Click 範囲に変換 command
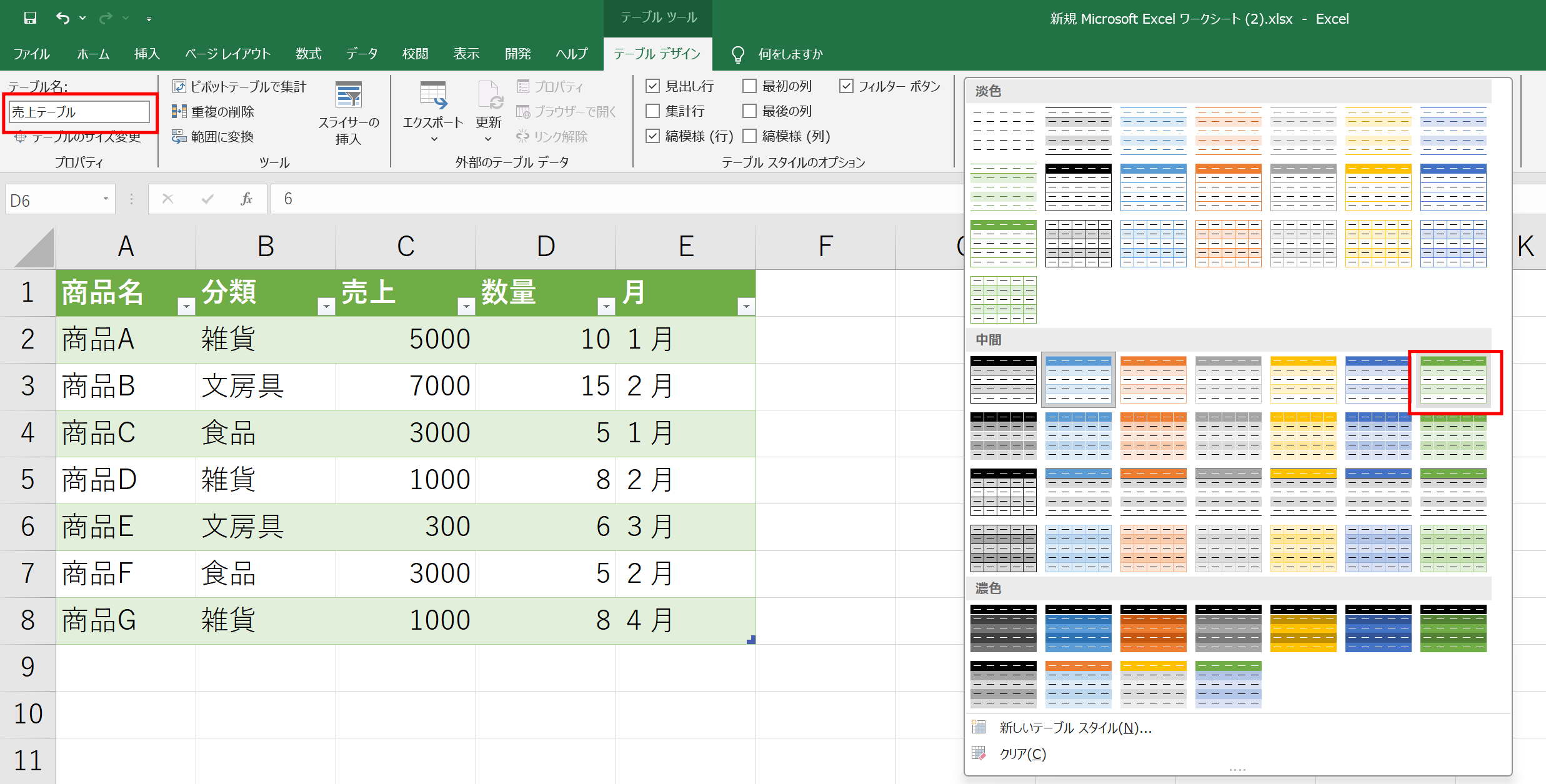This screenshot has width=1546, height=784. 213,137
